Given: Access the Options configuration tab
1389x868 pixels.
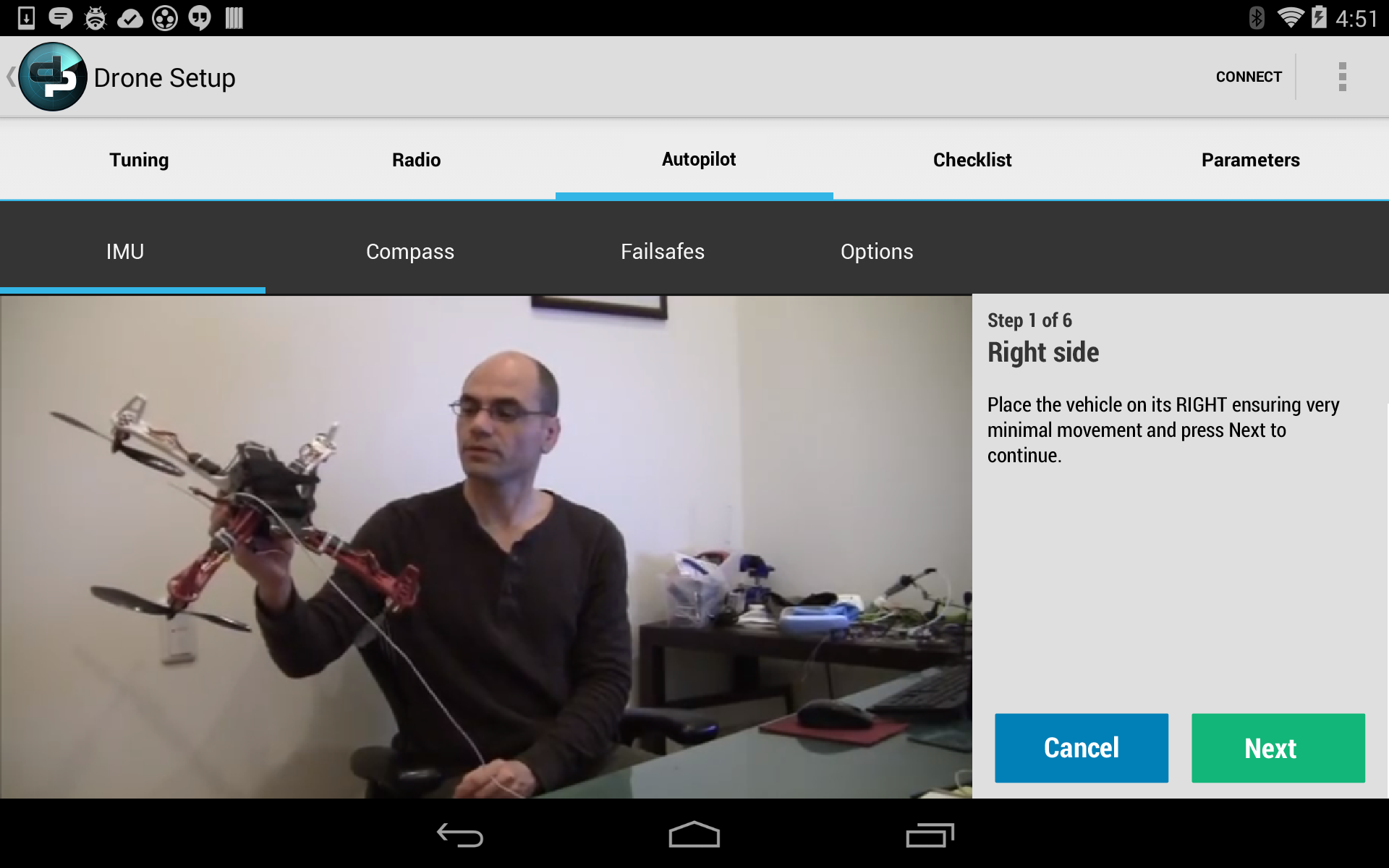Looking at the screenshot, I should (877, 252).
